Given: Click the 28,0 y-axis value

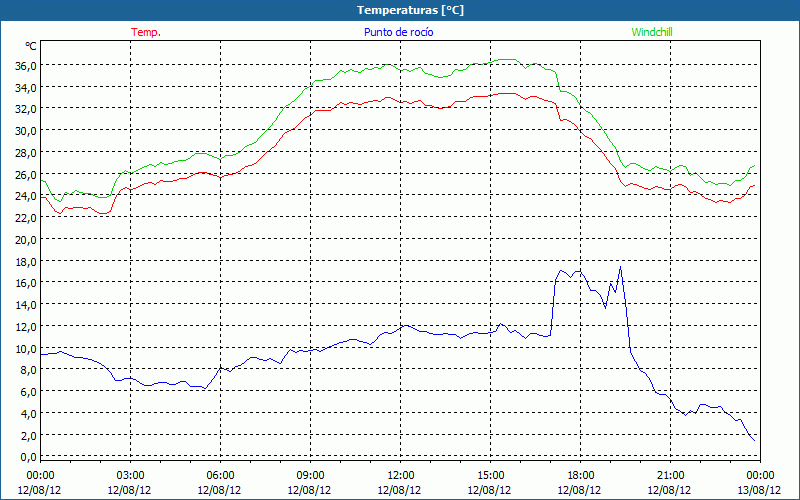Looking at the screenshot, I should pyautogui.click(x=26, y=153).
